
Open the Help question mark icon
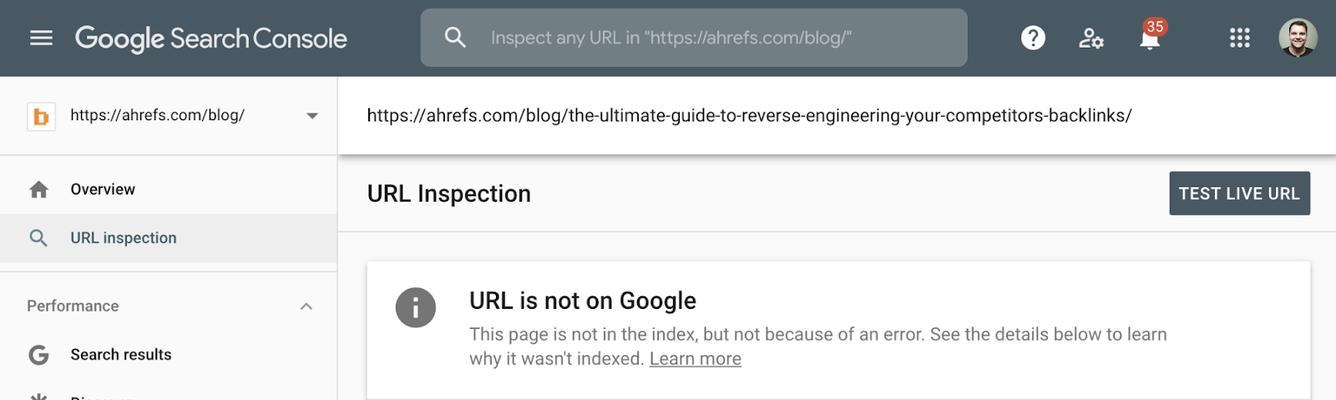pyautogui.click(x=1033, y=38)
